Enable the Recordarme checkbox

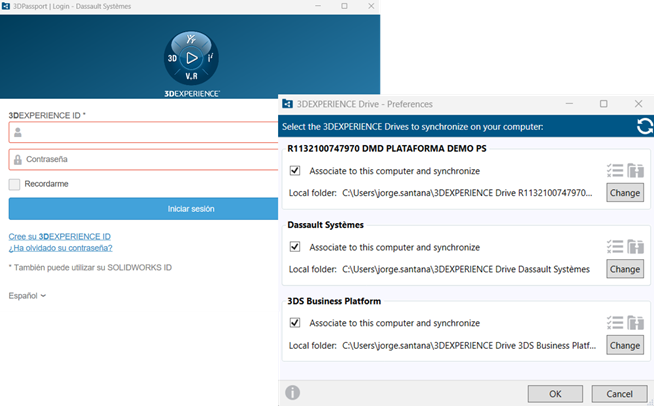pos(14,184)
